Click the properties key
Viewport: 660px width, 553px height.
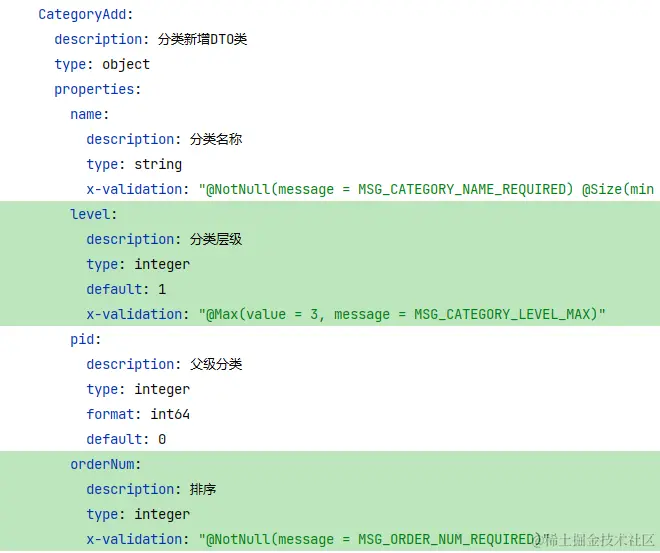(97, 89)
